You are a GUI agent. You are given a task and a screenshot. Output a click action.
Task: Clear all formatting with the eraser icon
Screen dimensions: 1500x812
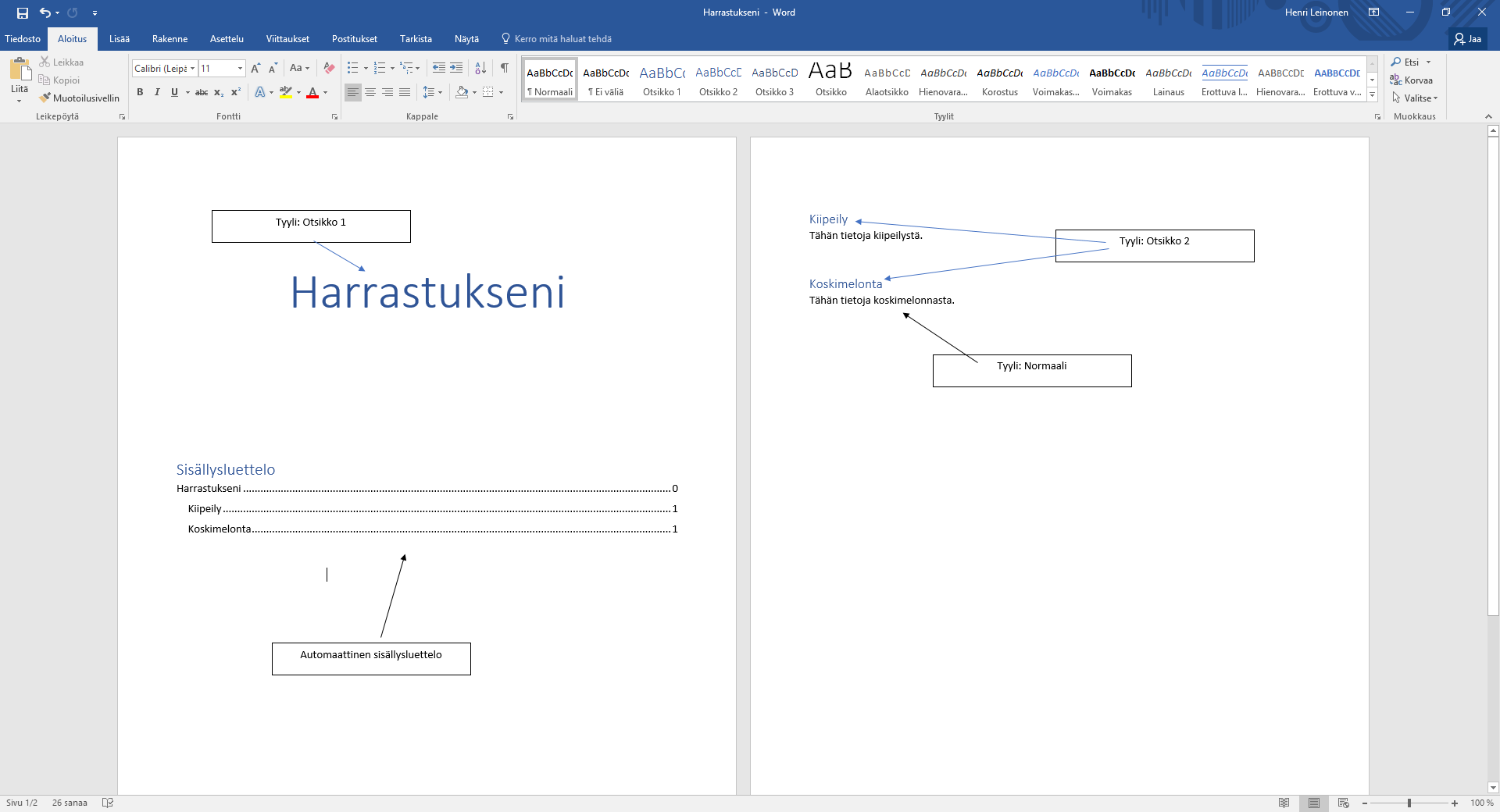pos(329,69)
